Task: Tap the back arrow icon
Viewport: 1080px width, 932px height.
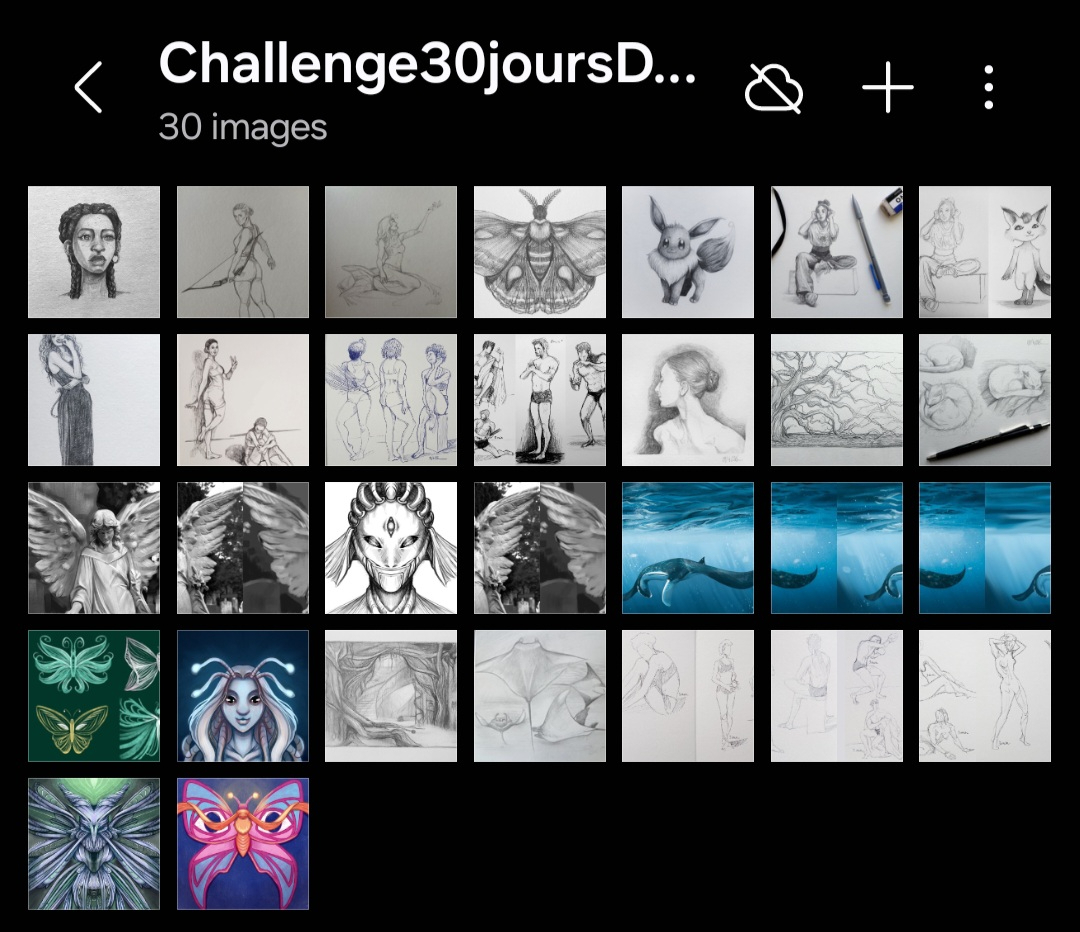Action: (89, 87)
